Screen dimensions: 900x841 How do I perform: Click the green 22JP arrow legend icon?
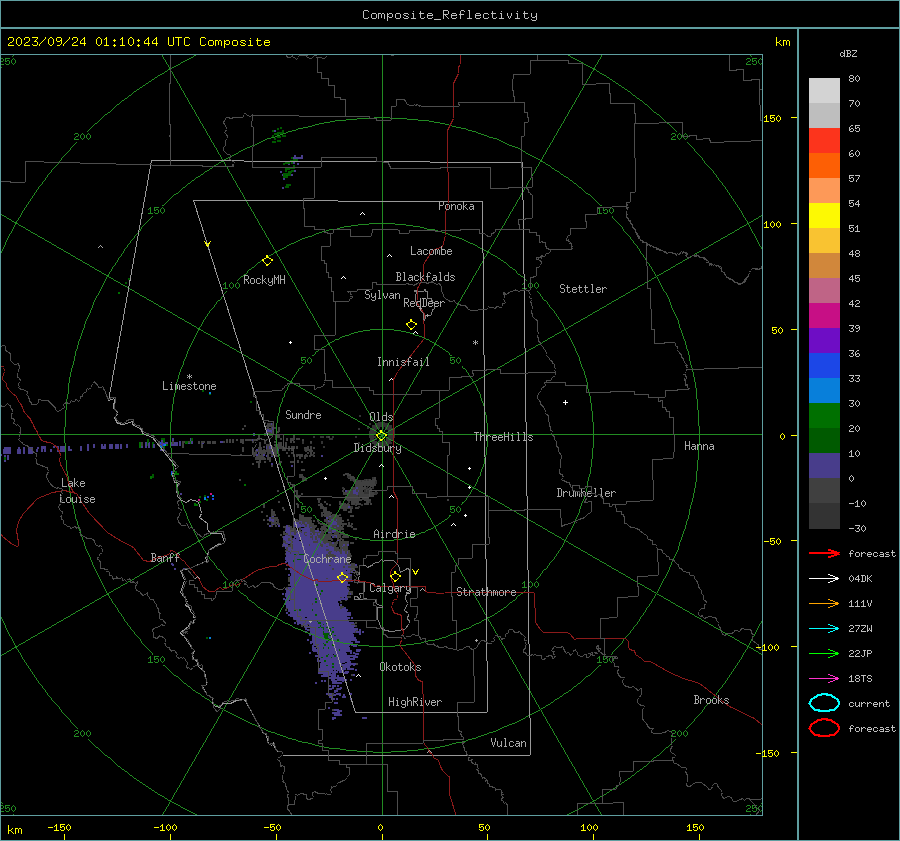[x=824, y=653]
